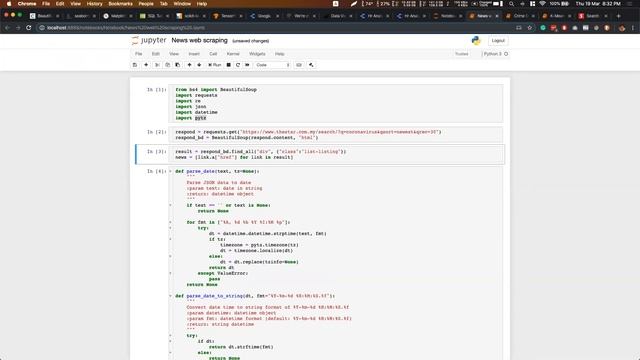Click the Python 3 kernel indicator
The image size is (640, 360).
pos(496,54)
